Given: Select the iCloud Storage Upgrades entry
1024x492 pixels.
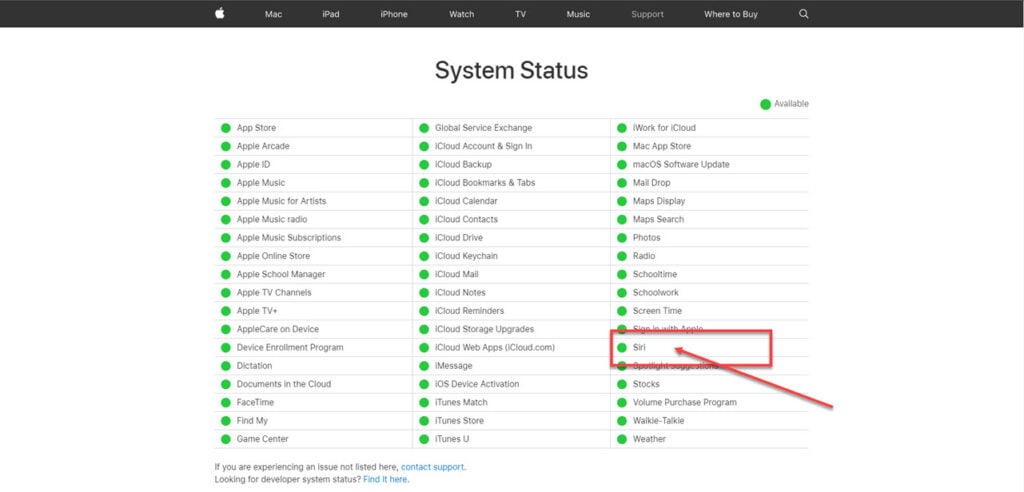Looking at the screenshot, I should [485, 329].
